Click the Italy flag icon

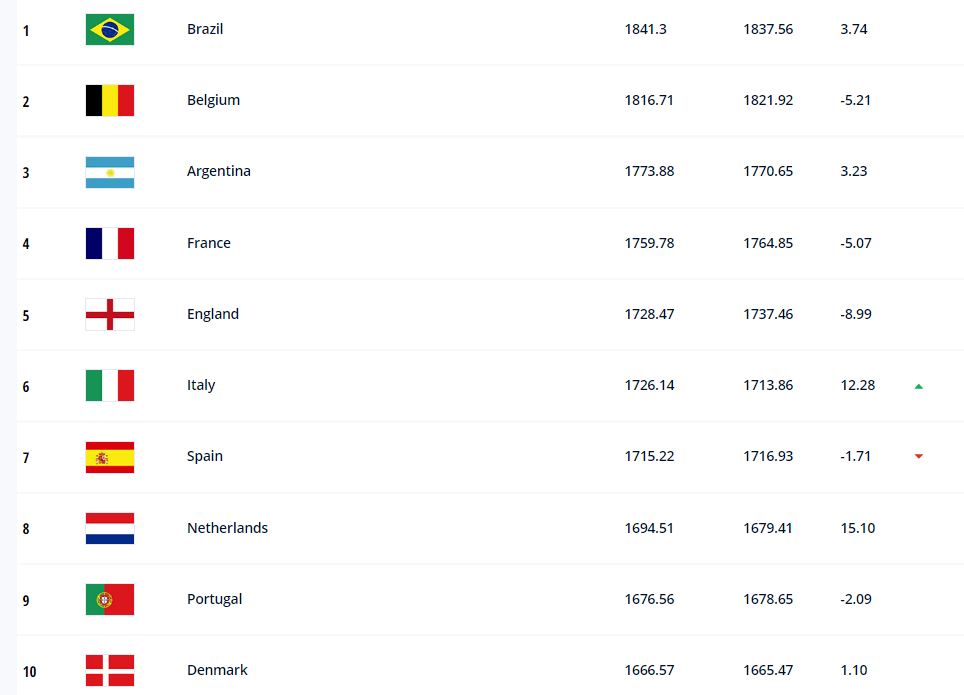click(110, 386)
